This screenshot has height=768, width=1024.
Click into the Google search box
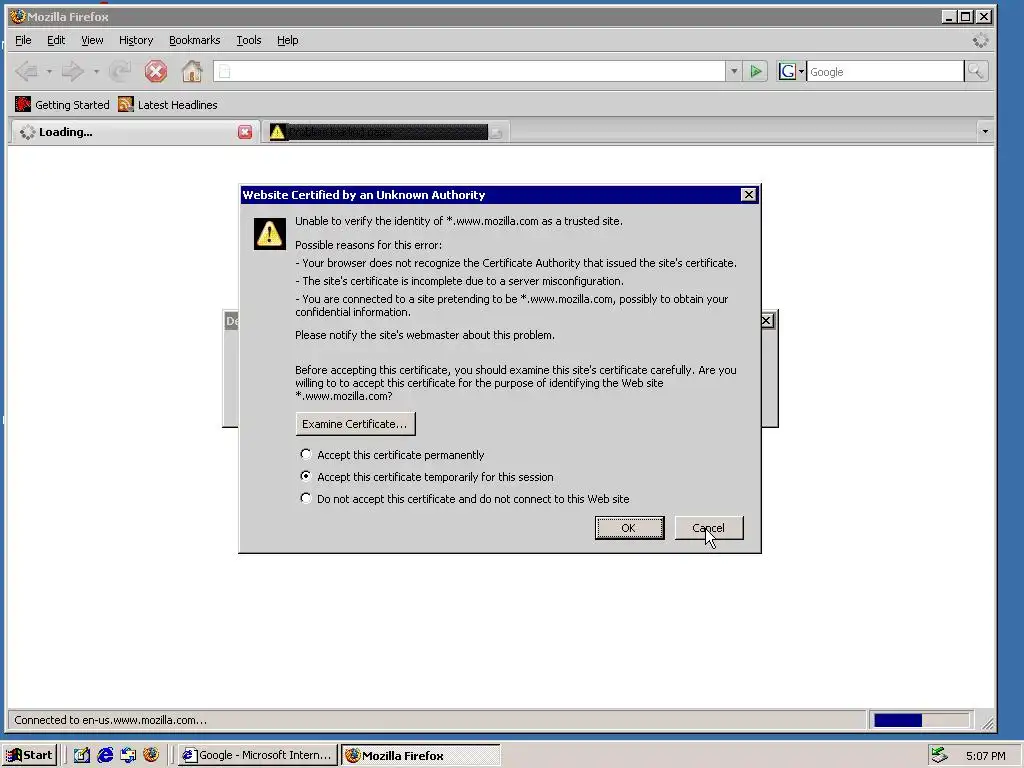885,71
